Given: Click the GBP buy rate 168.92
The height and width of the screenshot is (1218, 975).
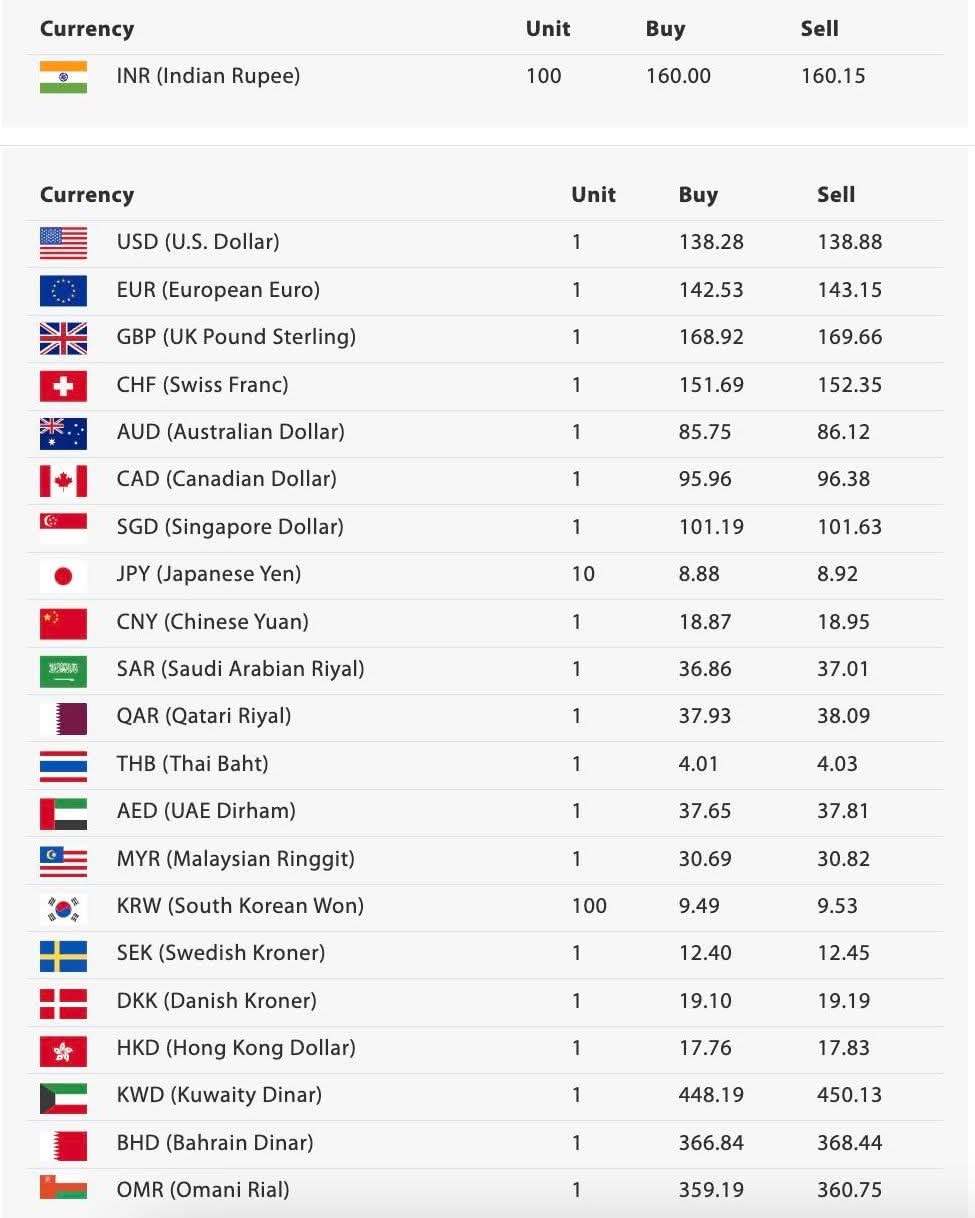Looking at the screenshot, I should coord(711,337).
